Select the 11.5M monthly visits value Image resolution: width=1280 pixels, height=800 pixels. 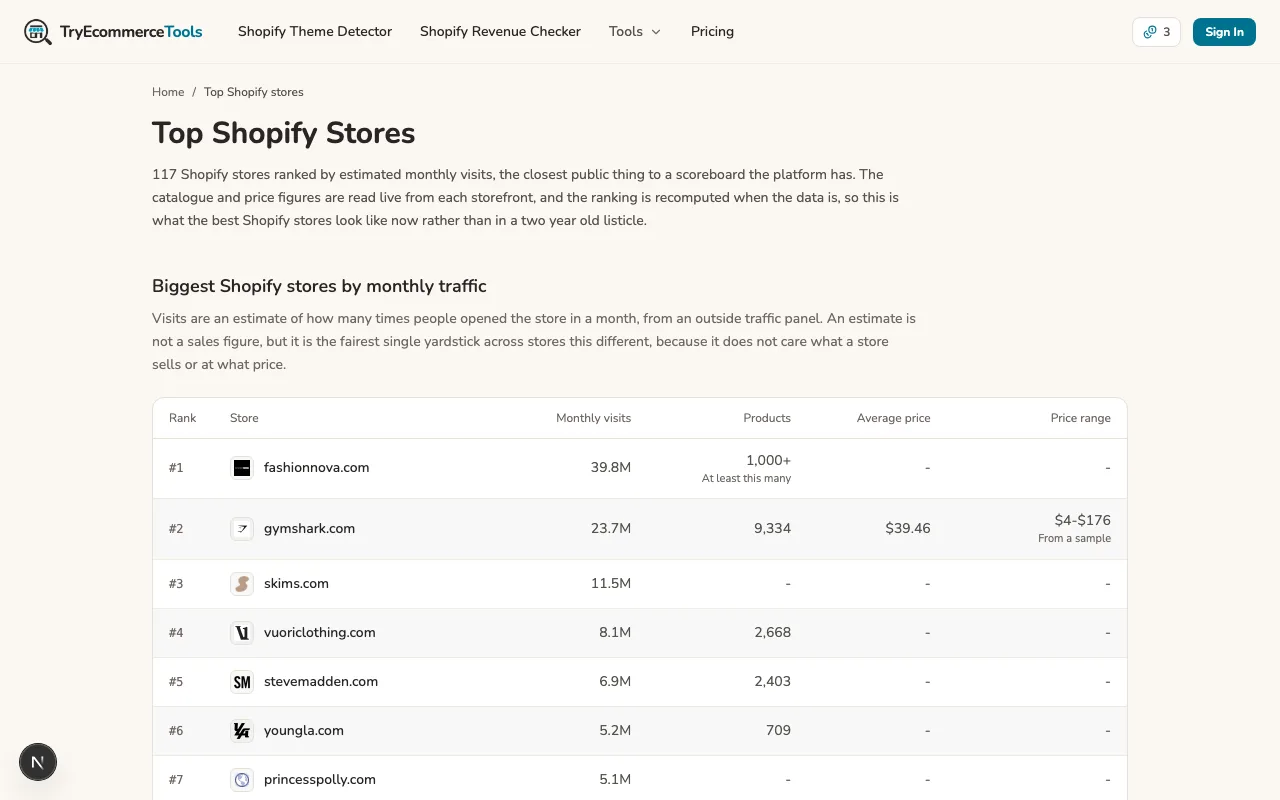610,584
